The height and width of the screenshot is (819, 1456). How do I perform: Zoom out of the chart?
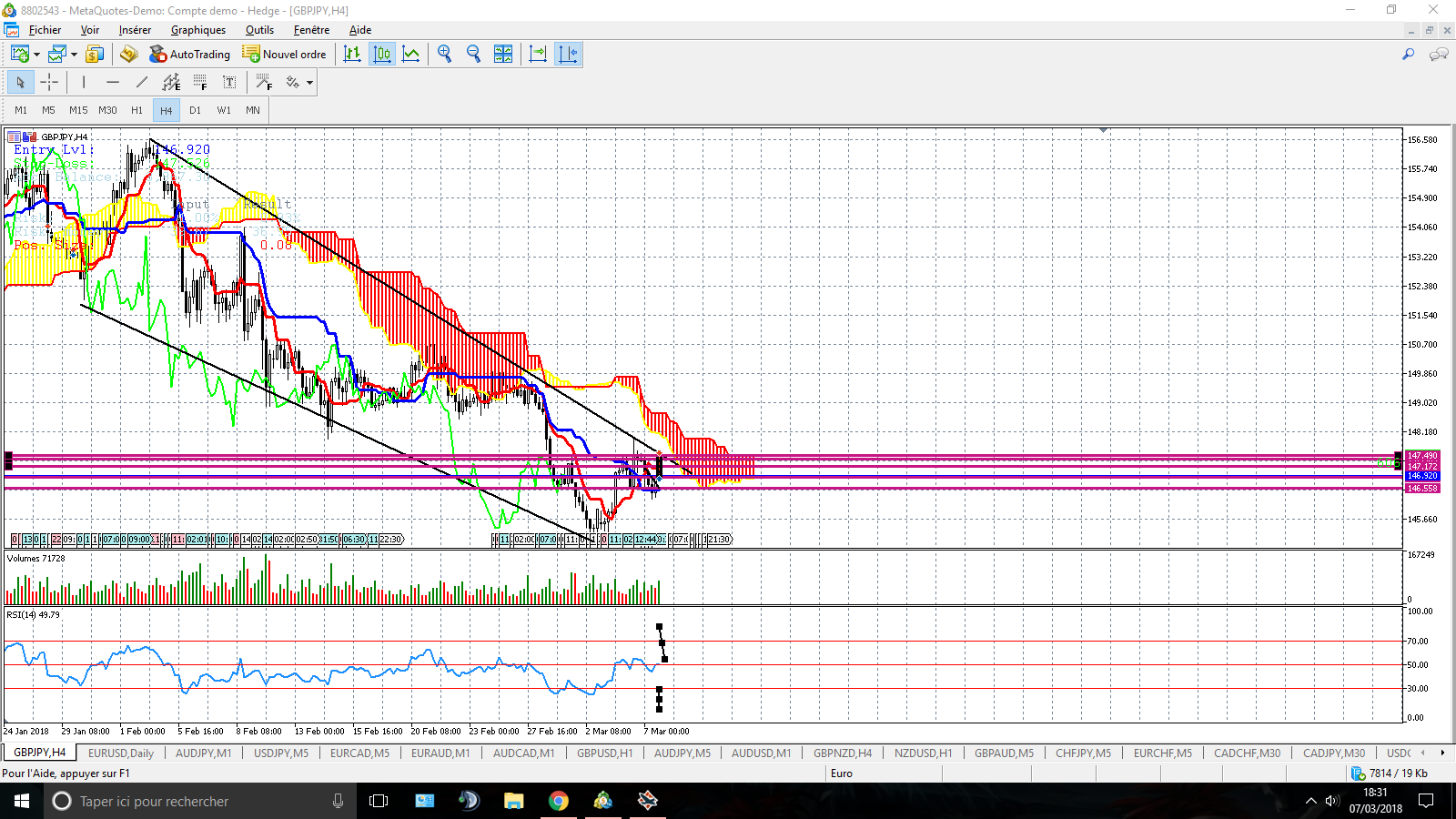[x=473, y=54]
